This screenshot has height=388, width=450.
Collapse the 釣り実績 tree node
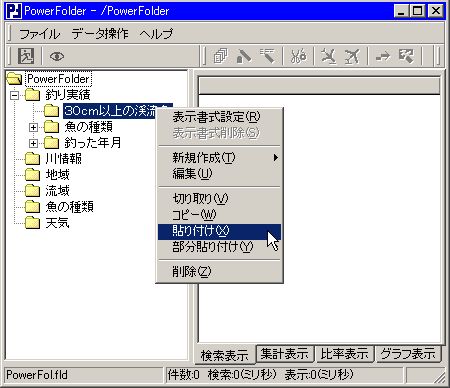point(14,95)
